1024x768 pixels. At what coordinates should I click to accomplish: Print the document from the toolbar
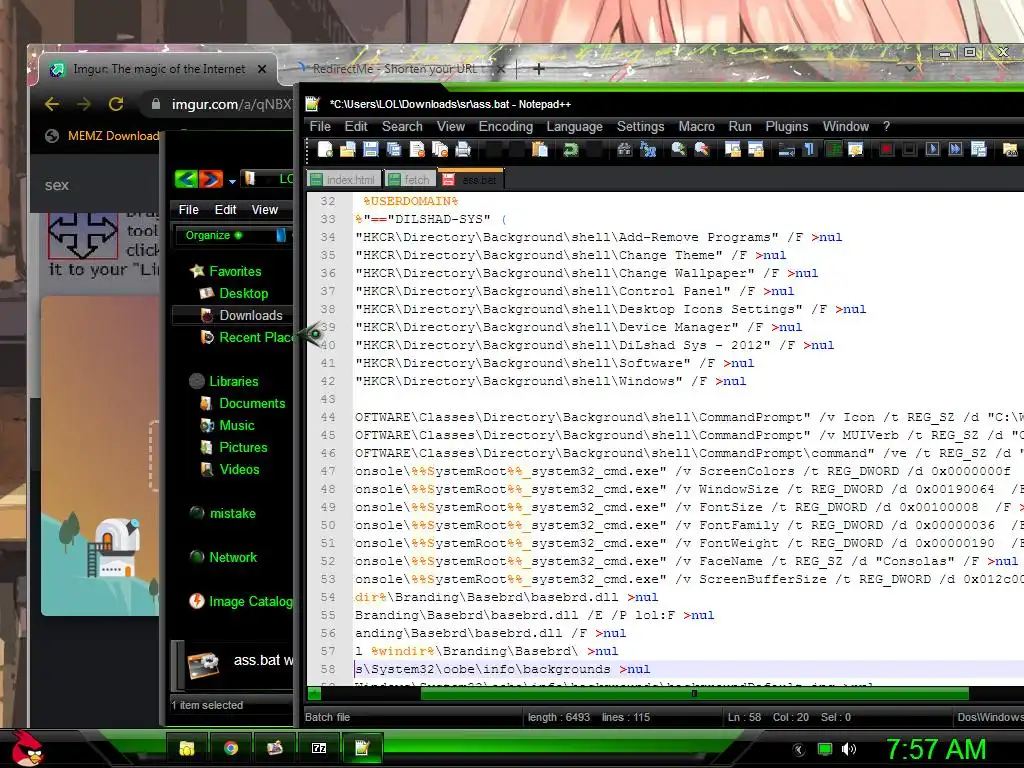coord(463,150)
